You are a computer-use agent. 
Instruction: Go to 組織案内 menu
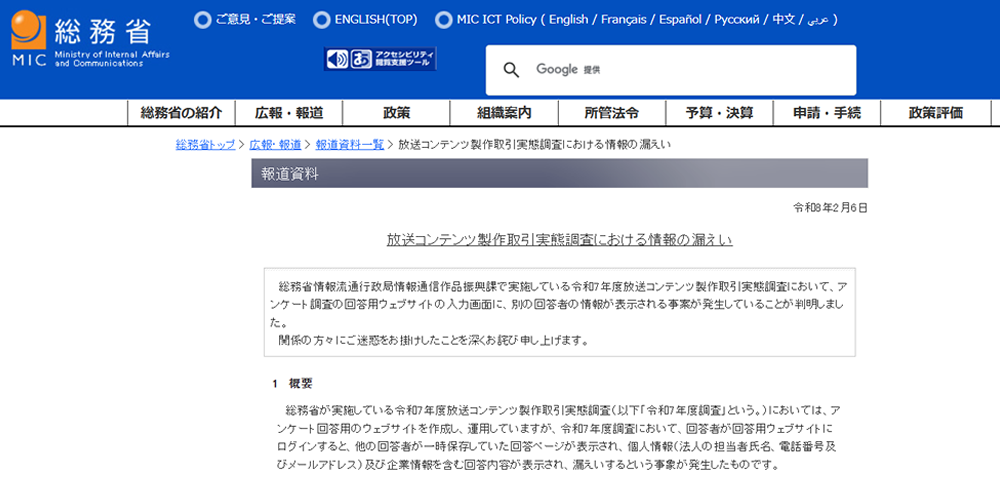tap(504, 113)
